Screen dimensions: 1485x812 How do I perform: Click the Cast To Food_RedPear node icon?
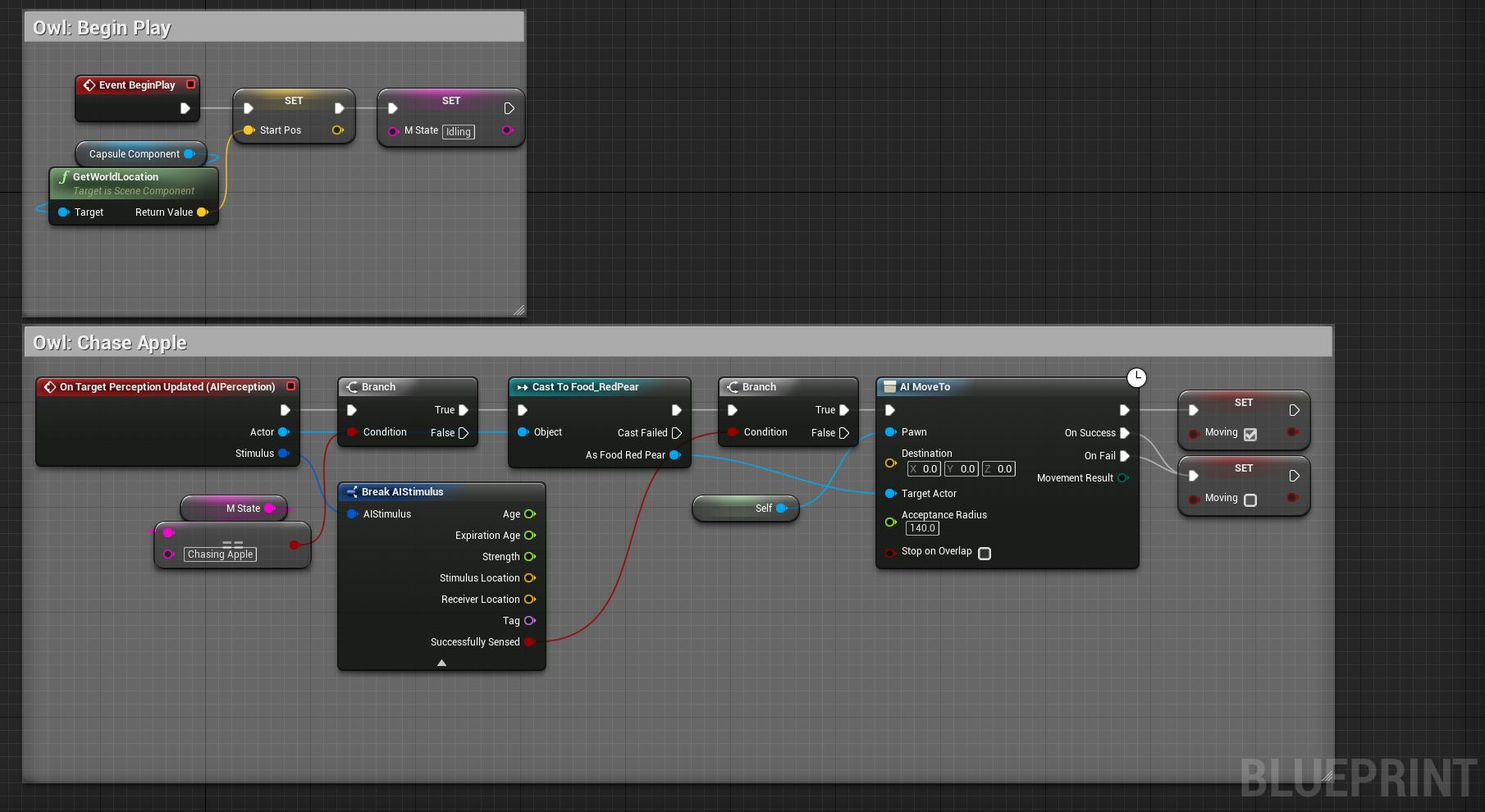pos(523,386)
